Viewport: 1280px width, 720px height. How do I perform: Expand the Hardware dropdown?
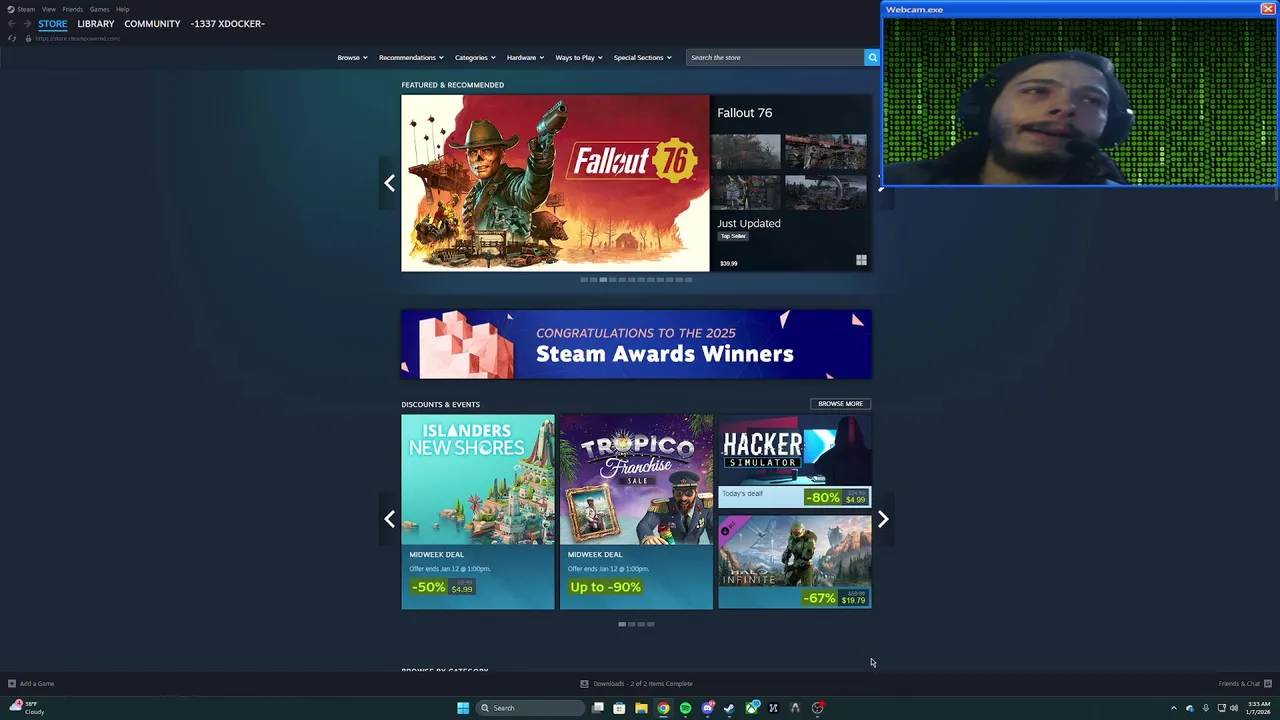click(x=525, y=57)
